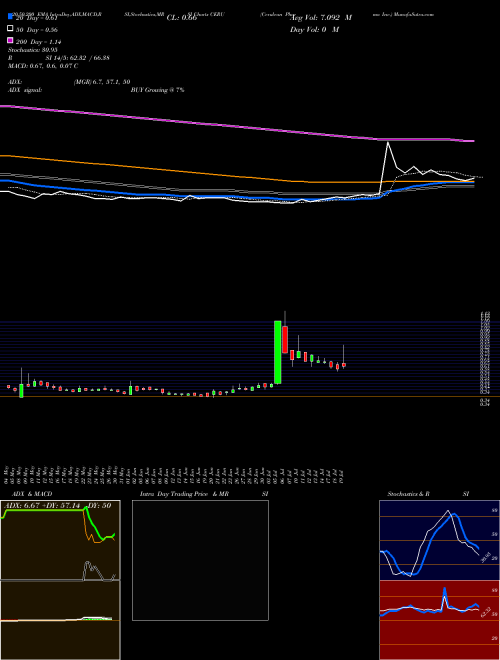The image size is (500, 660).
Task: Open the 'Stochastics & R' panel title
Action: (x=408, y=494)
